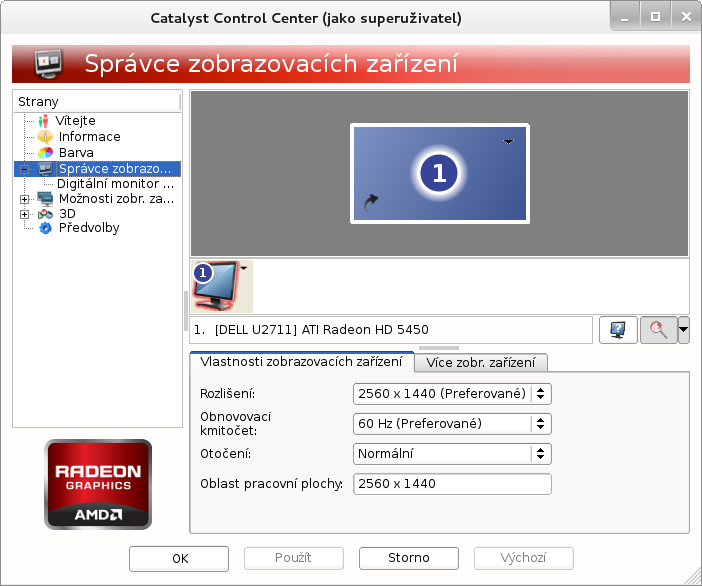Select Vítejte in the pages tree
Image resolution: width=702 pixels, height=586 pixels.
pyautogui.click(x=75, y=121)
